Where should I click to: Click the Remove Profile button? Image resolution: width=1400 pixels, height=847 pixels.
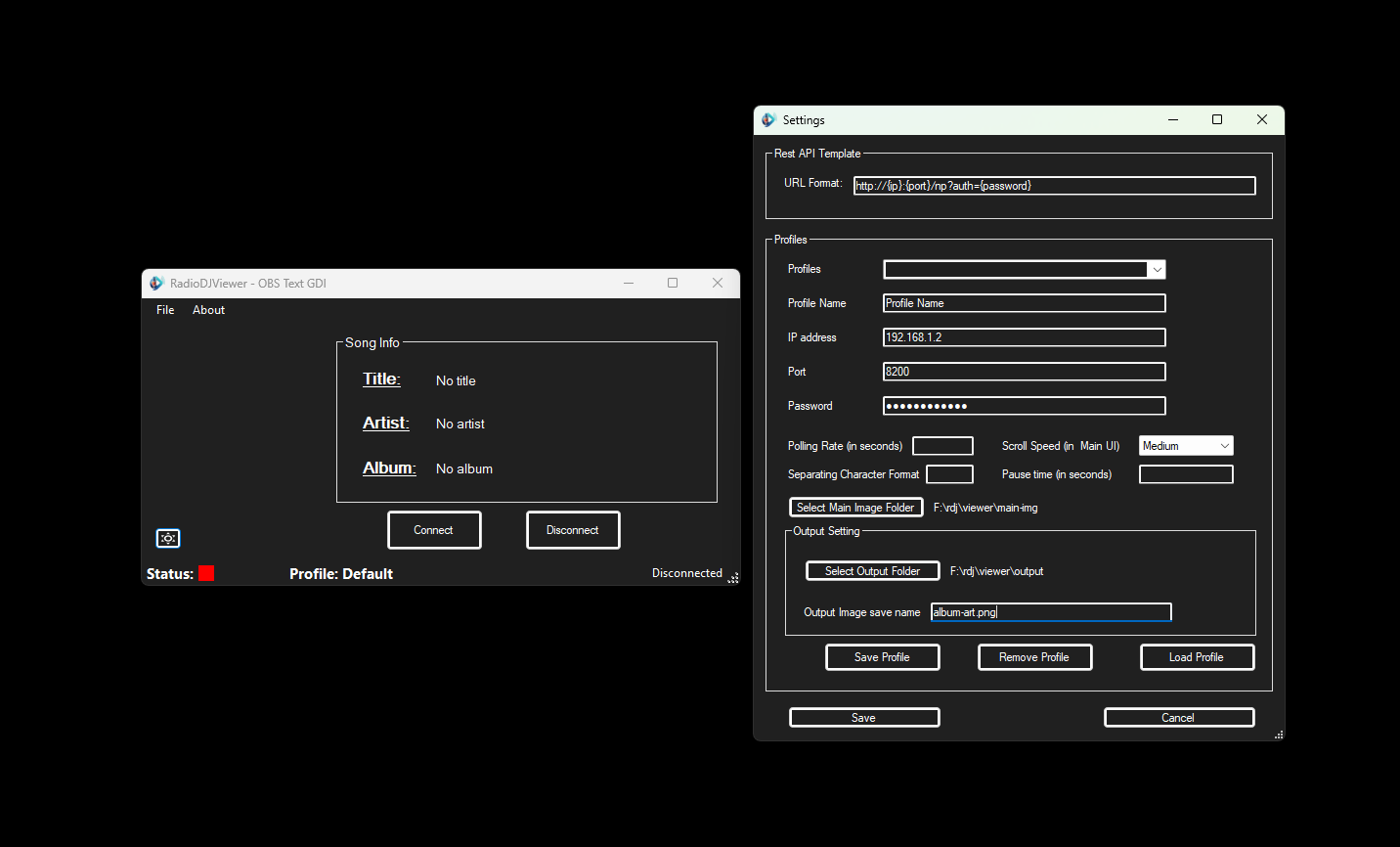coord(1034,657)
